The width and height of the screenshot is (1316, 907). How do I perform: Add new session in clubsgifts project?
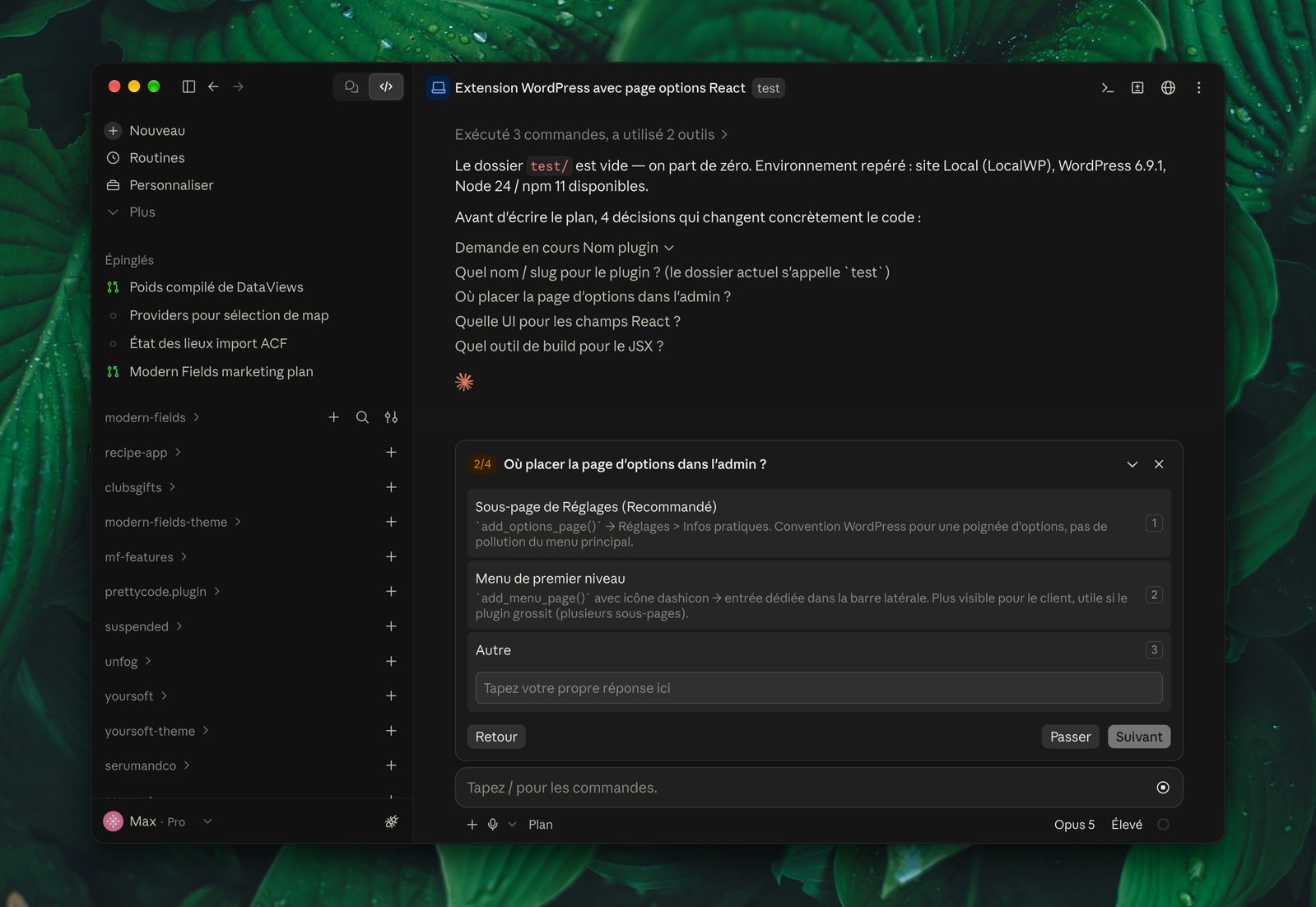tap(391, 487)
